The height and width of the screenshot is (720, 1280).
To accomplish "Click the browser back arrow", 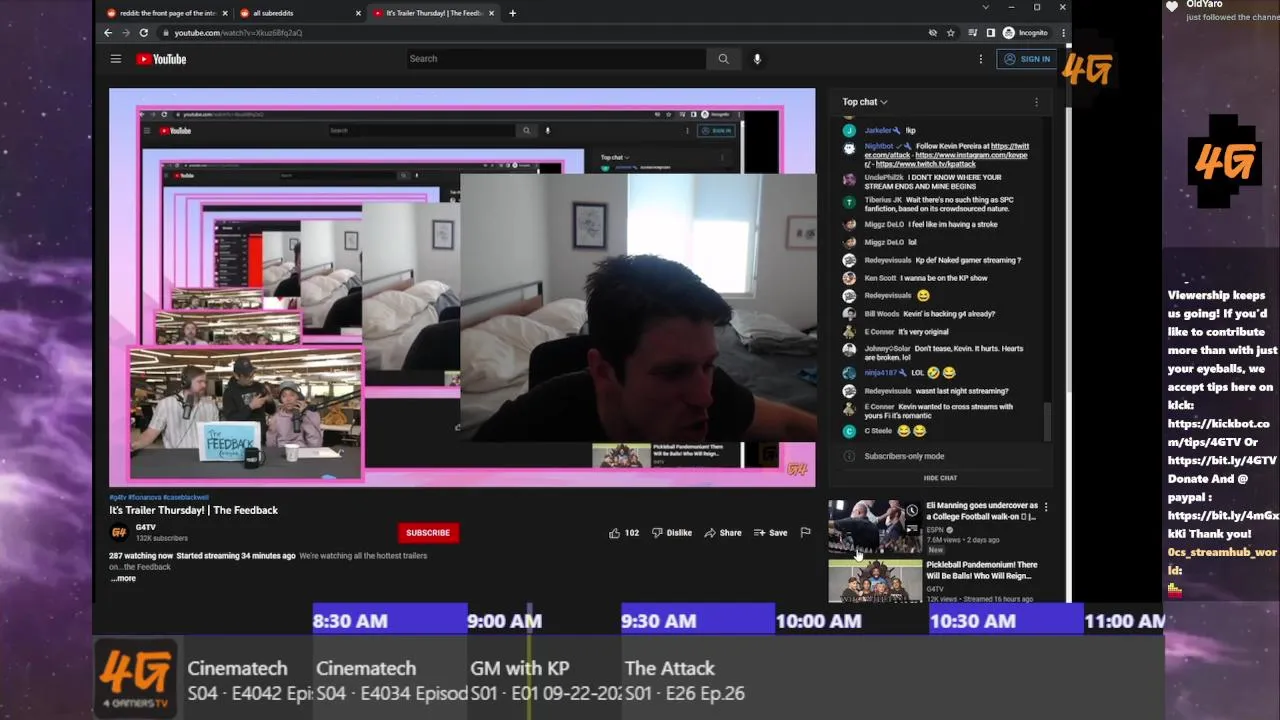I will pos(108,33).
